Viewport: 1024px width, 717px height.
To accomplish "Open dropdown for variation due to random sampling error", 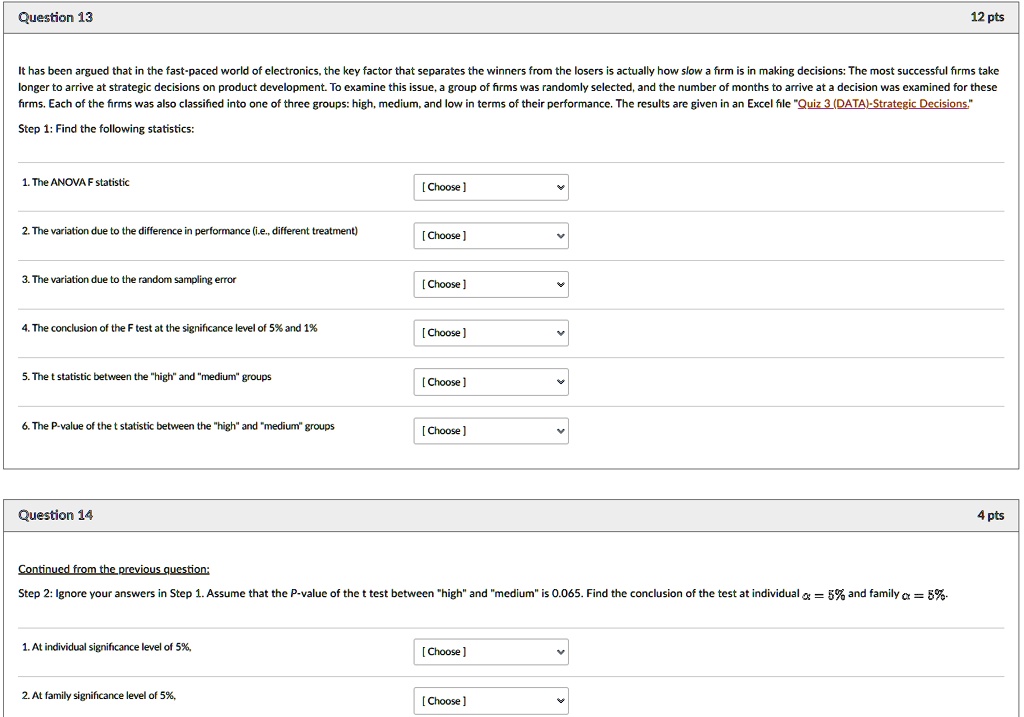I will pyautogui.click(x=490, y=285).
